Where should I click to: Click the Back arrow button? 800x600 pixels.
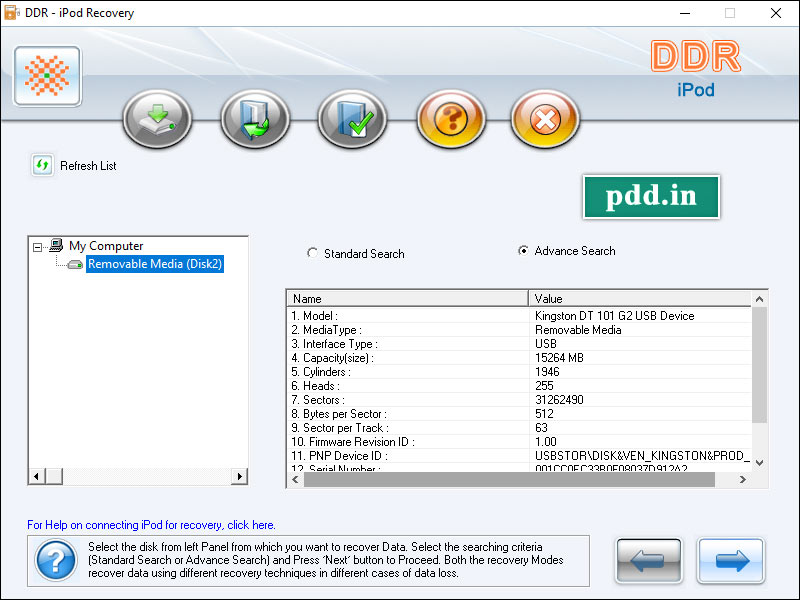648,561
